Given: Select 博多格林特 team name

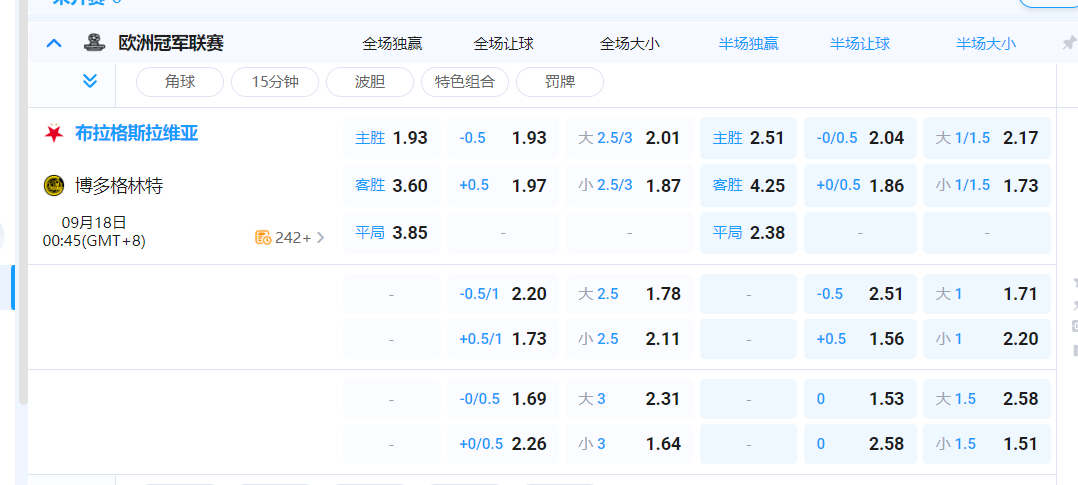Looking at the screenshot, I should coord(119,186).
